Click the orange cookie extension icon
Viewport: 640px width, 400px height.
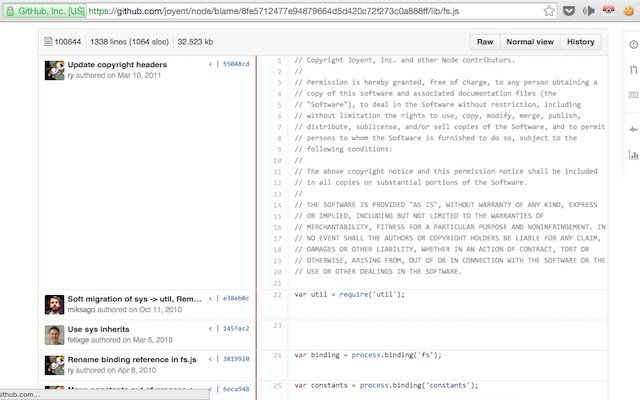pos(629,11)
